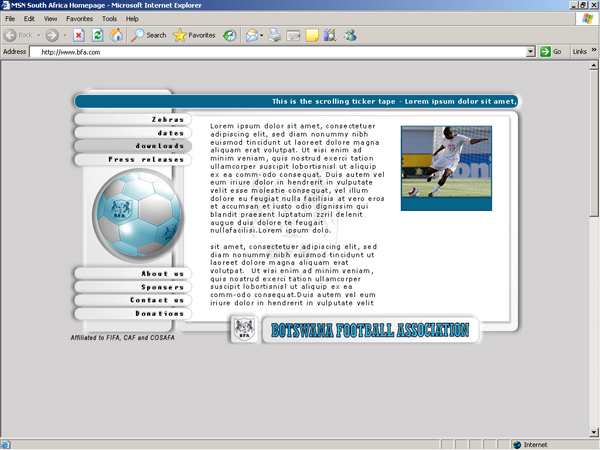600x450 pixels.
Task: Click the football player photo thumbnail
Action: [x=446, y=161]
